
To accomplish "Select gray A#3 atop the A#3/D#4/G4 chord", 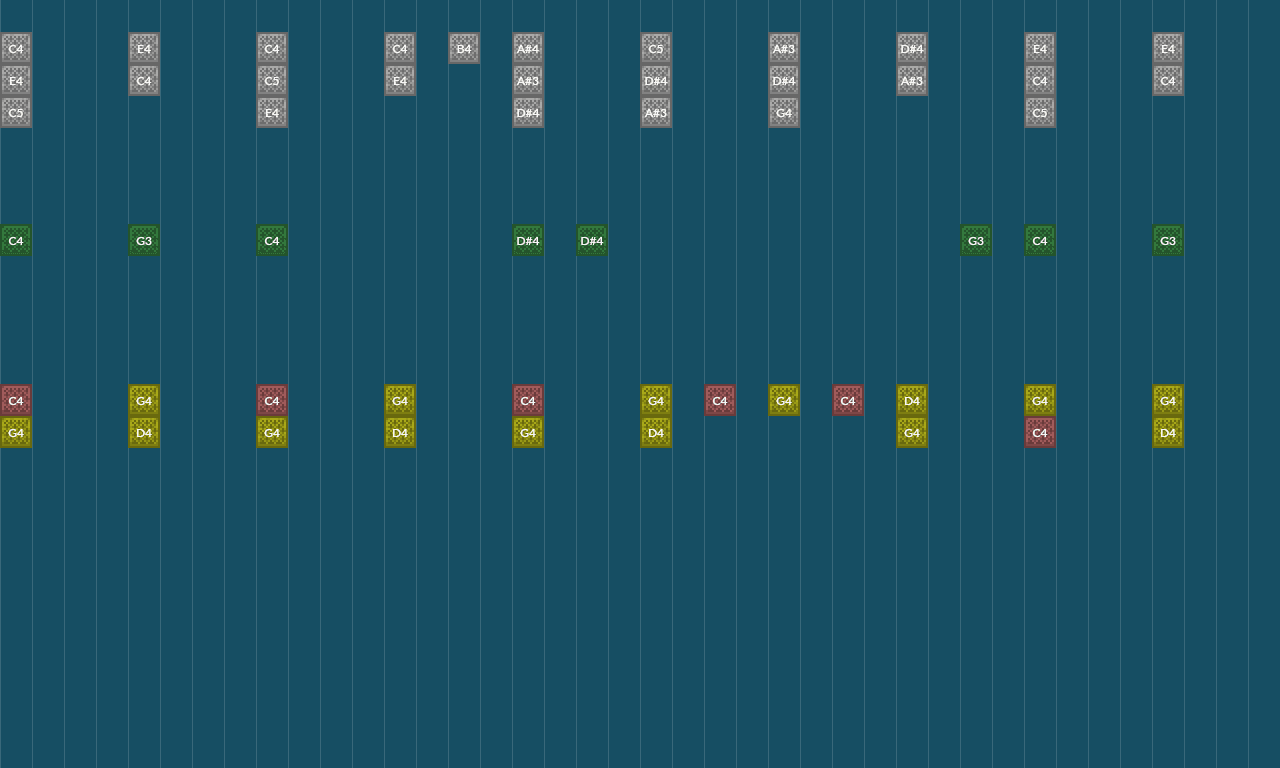I will pyautogui.click(x=784, y=48).
